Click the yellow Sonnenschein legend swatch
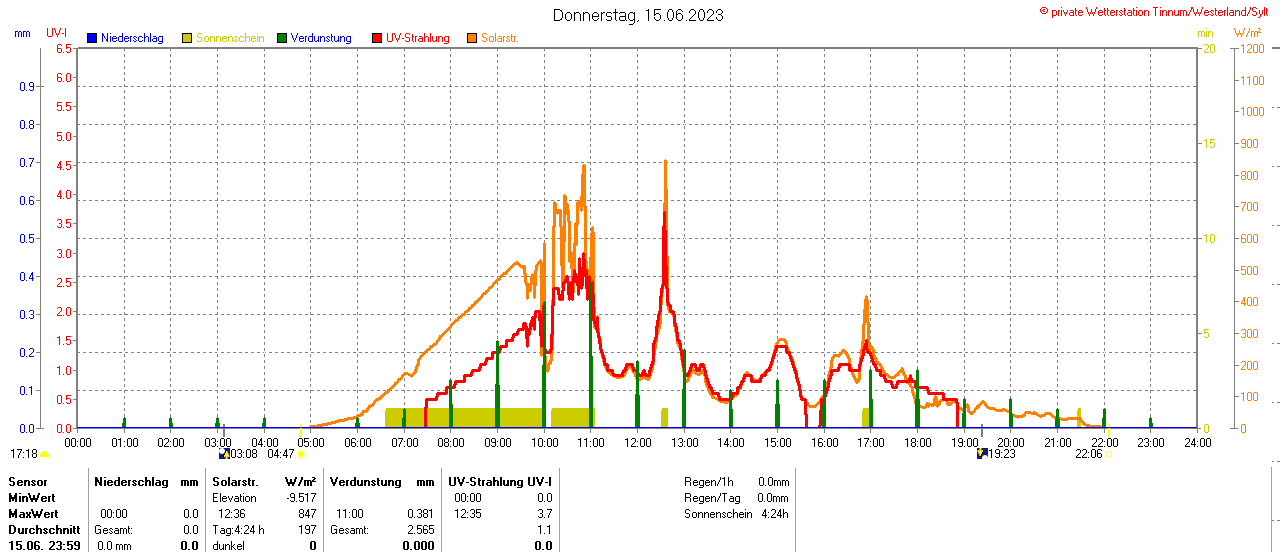Viewport: 1280px width, 552px height. [187, 38]
